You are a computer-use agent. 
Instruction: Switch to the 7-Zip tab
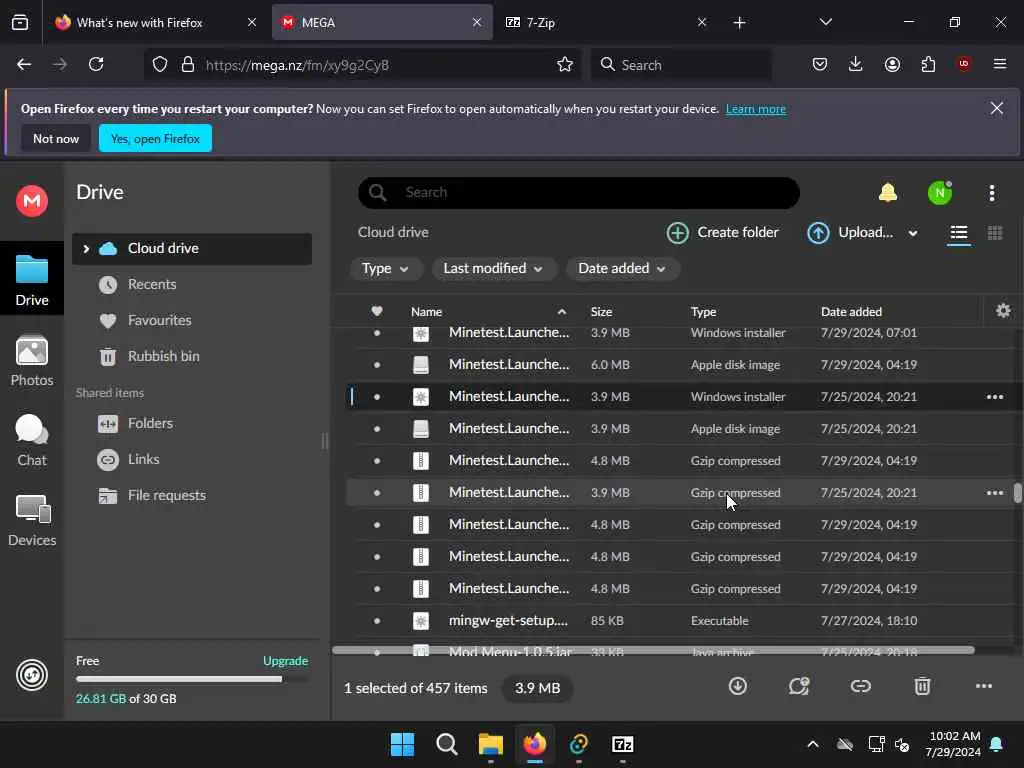click(606, 22)
